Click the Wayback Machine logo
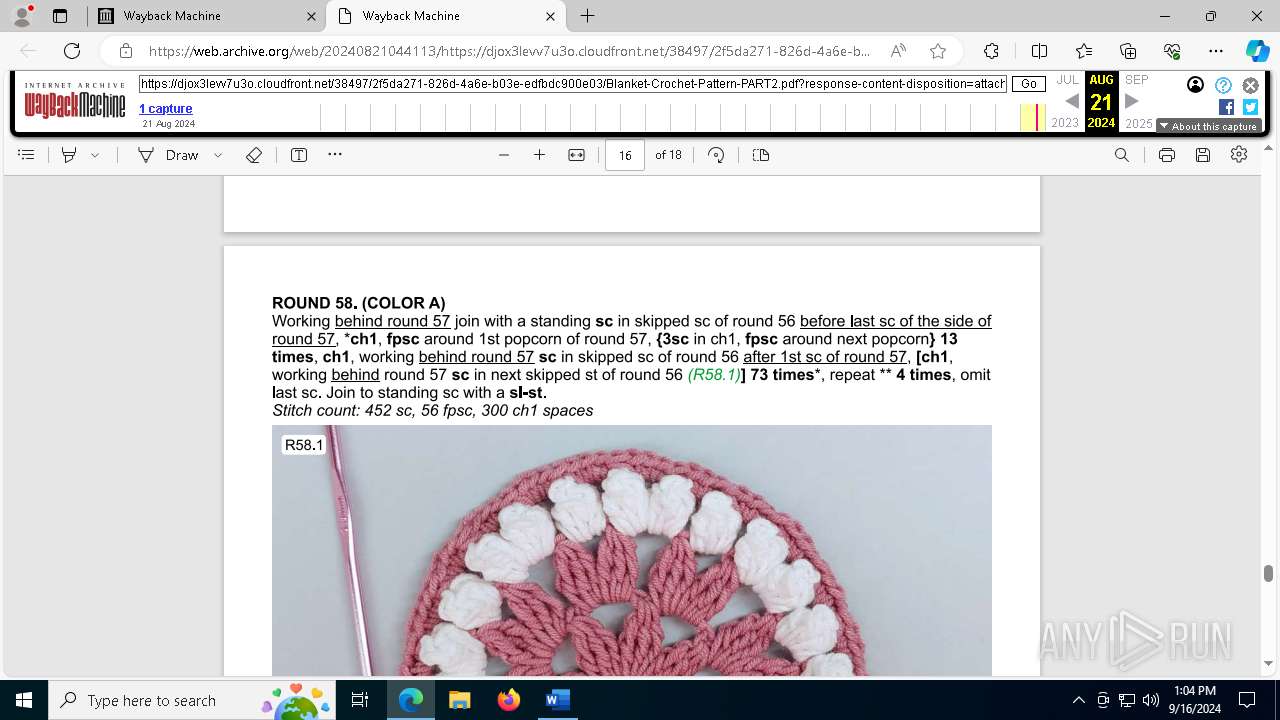The image size is (1280, 720). (75, 101)
